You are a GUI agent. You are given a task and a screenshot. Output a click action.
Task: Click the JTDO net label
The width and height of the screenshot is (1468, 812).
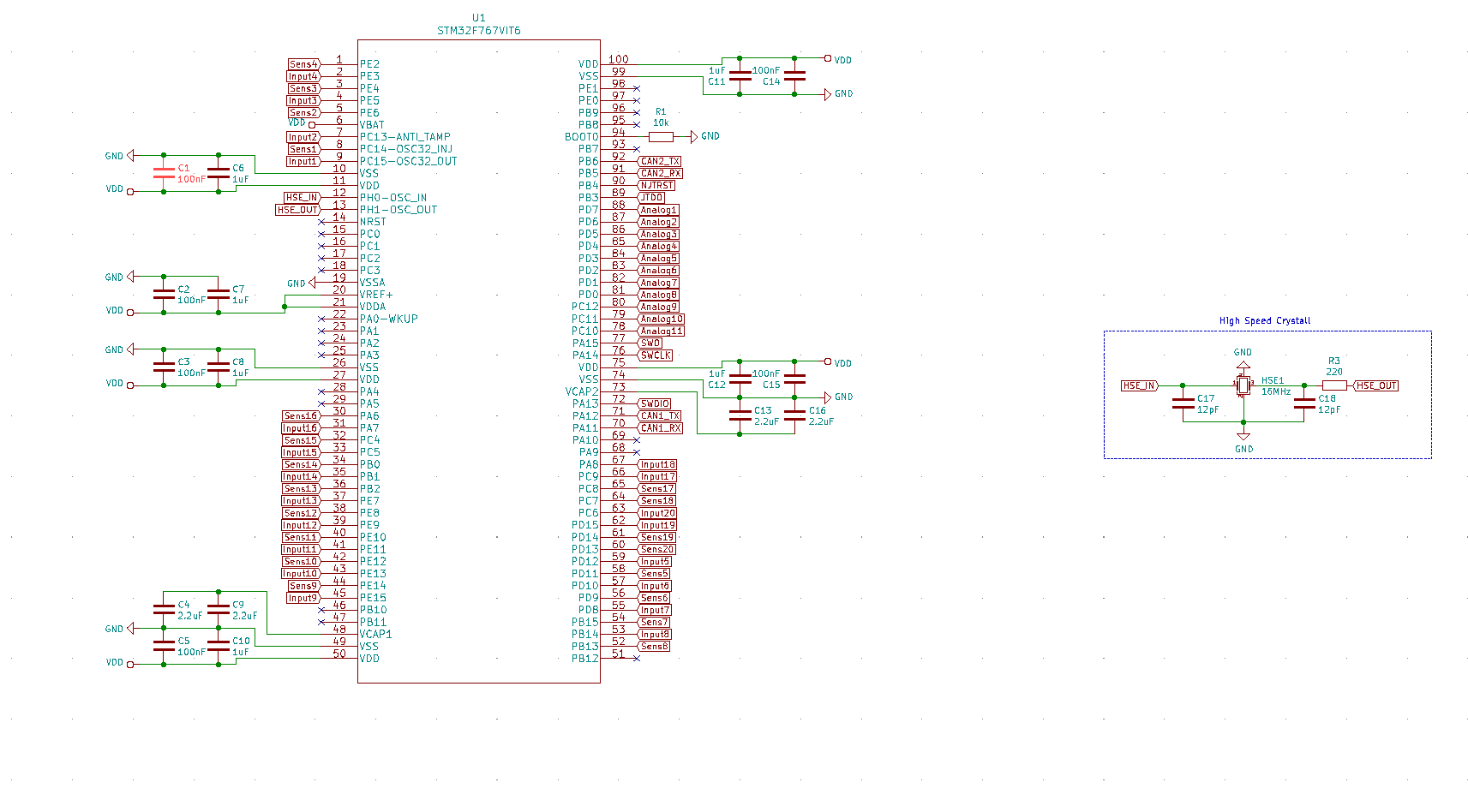pos(651,198)
